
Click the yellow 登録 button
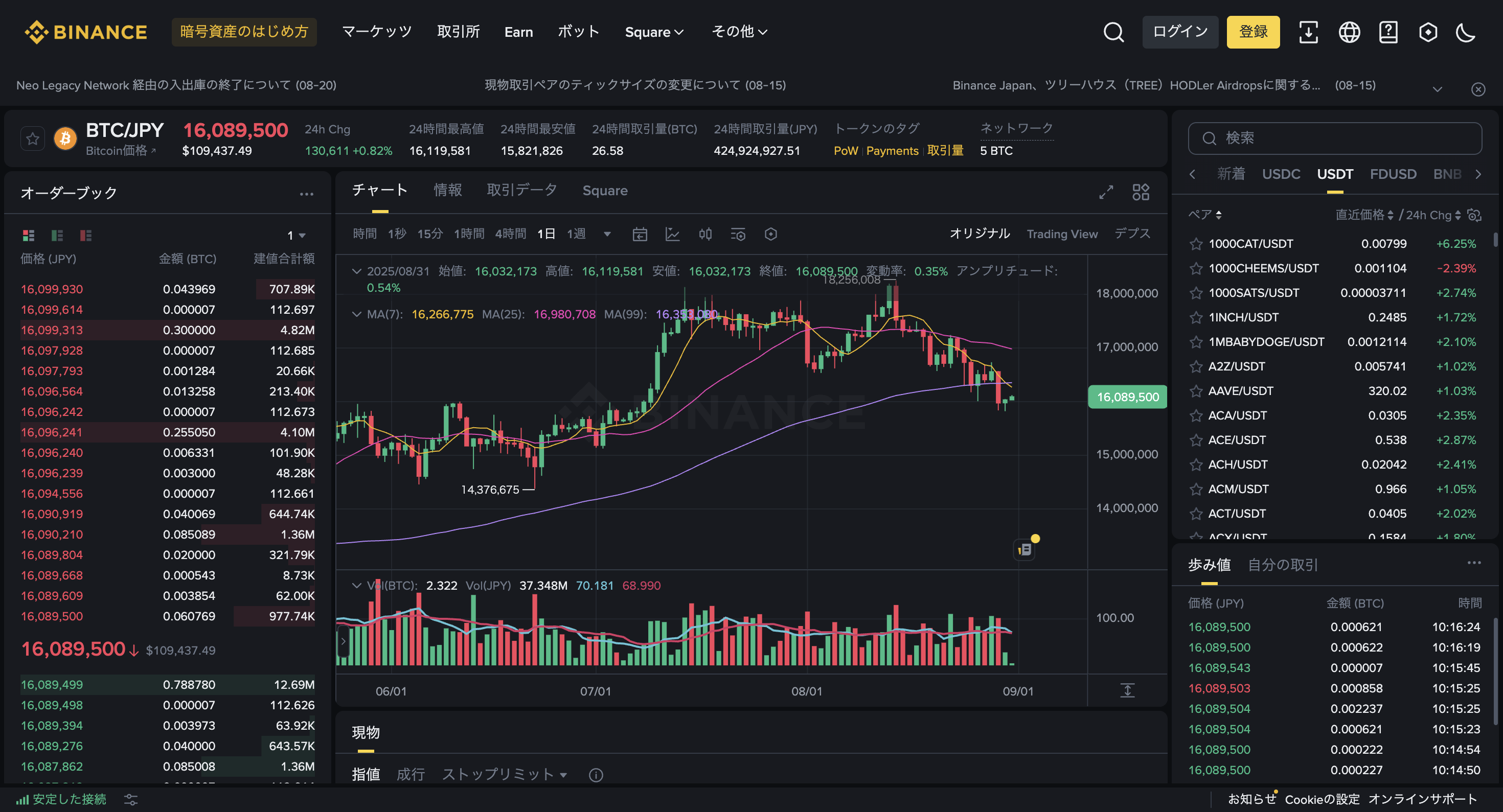[1252, 32]
